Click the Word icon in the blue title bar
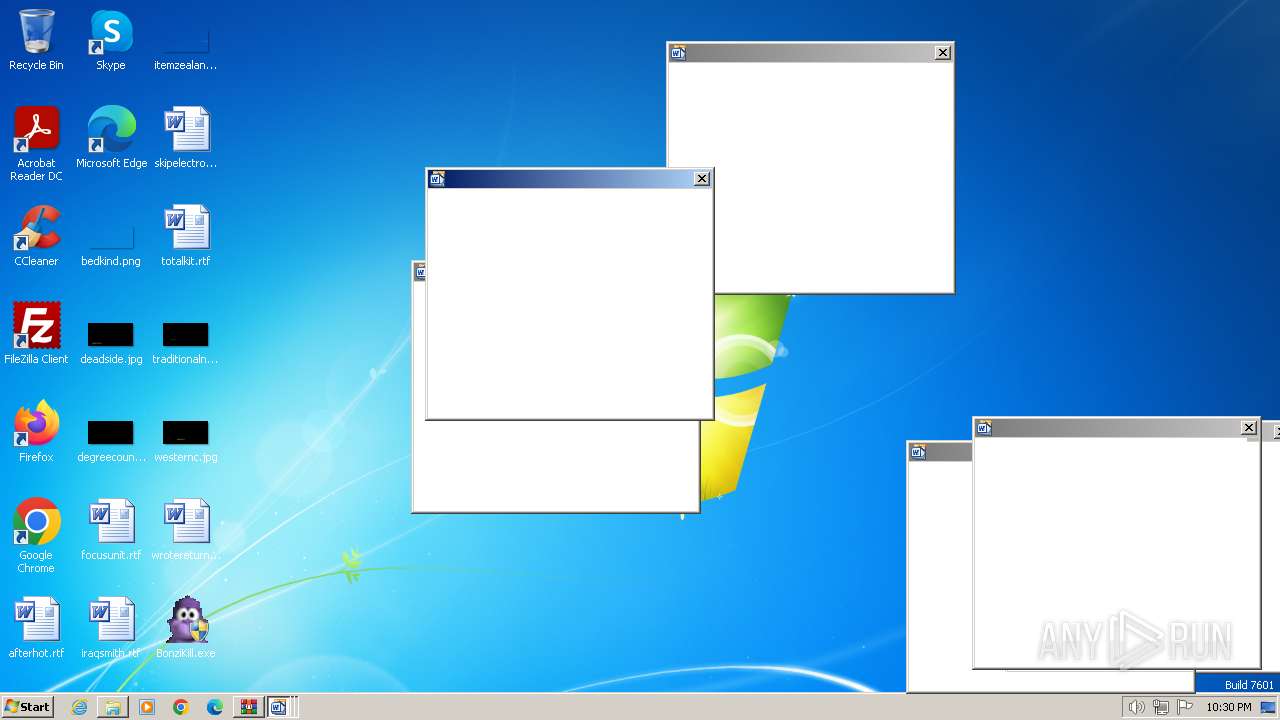 click(437, 178)
